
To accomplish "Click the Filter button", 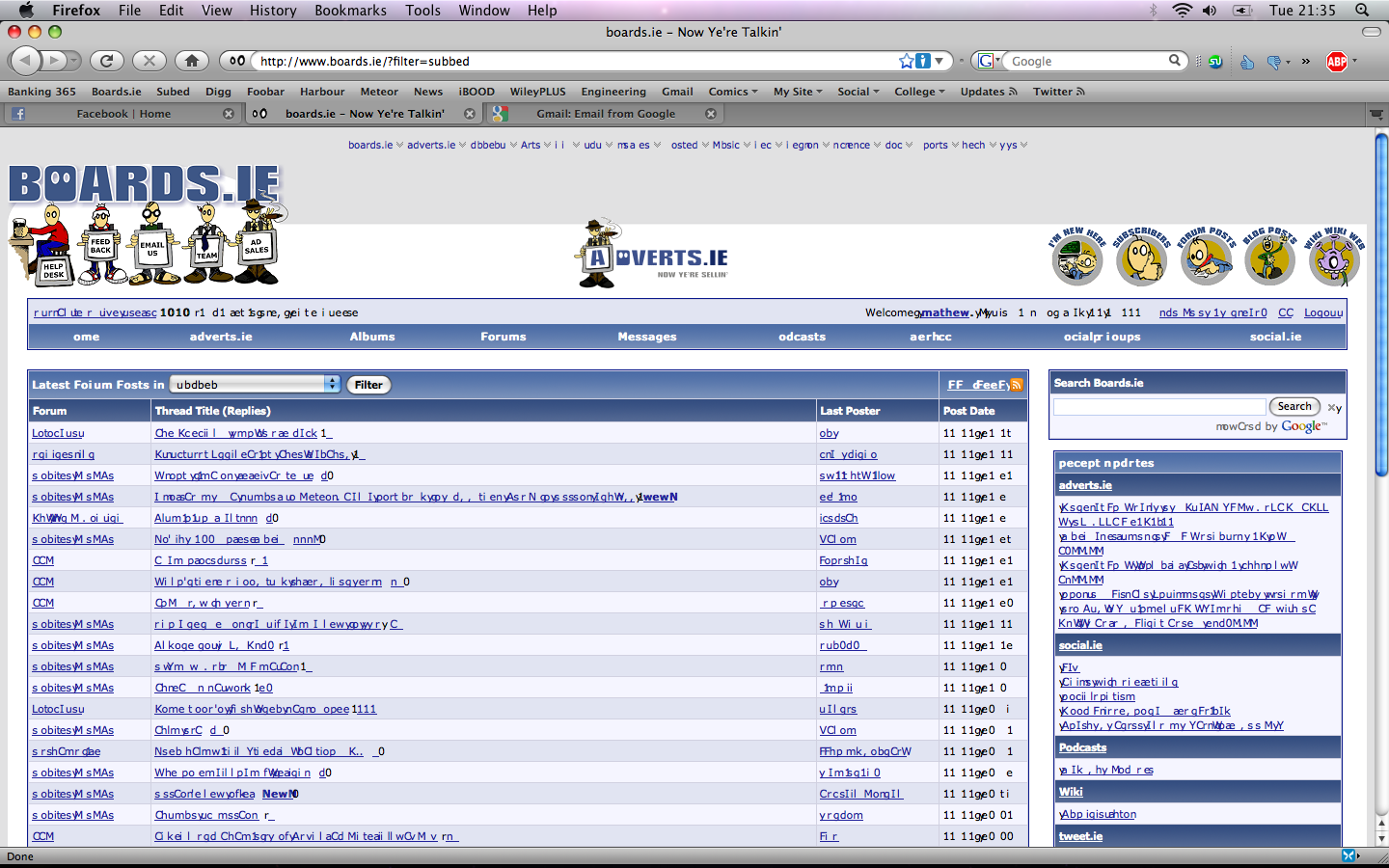I will pyautogui.click(x=368, y=385).
